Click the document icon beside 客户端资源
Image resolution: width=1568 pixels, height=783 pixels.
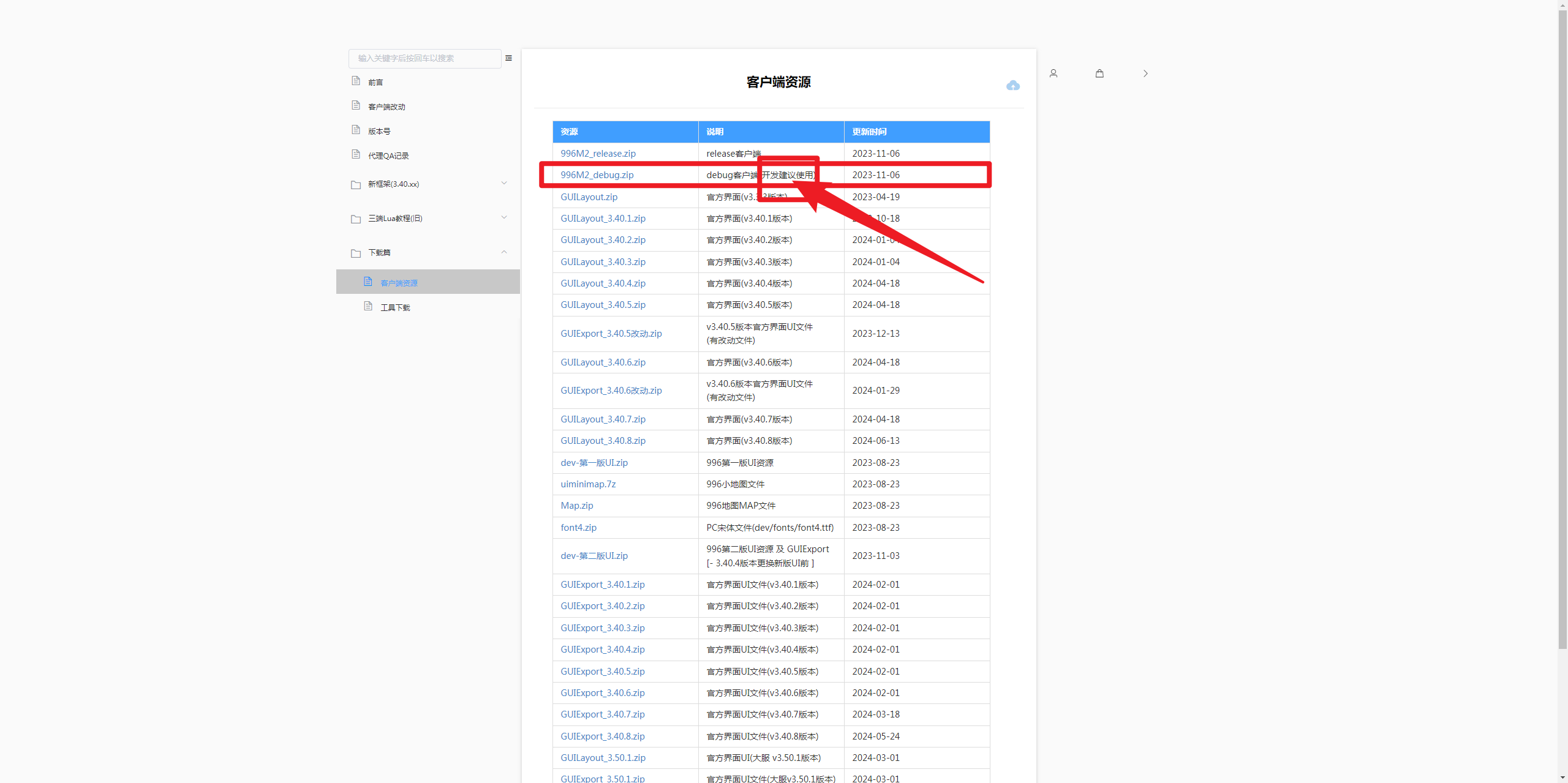coord(368,282)
